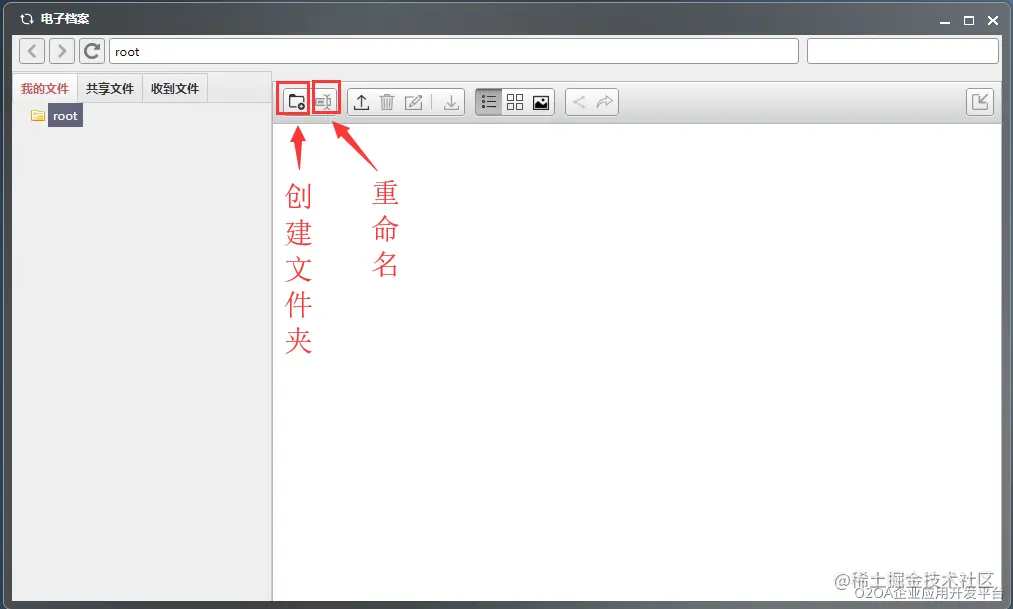Click the 电子档案 window title icon
This screenshot has height=609, width=1013.
click(26, 19)
